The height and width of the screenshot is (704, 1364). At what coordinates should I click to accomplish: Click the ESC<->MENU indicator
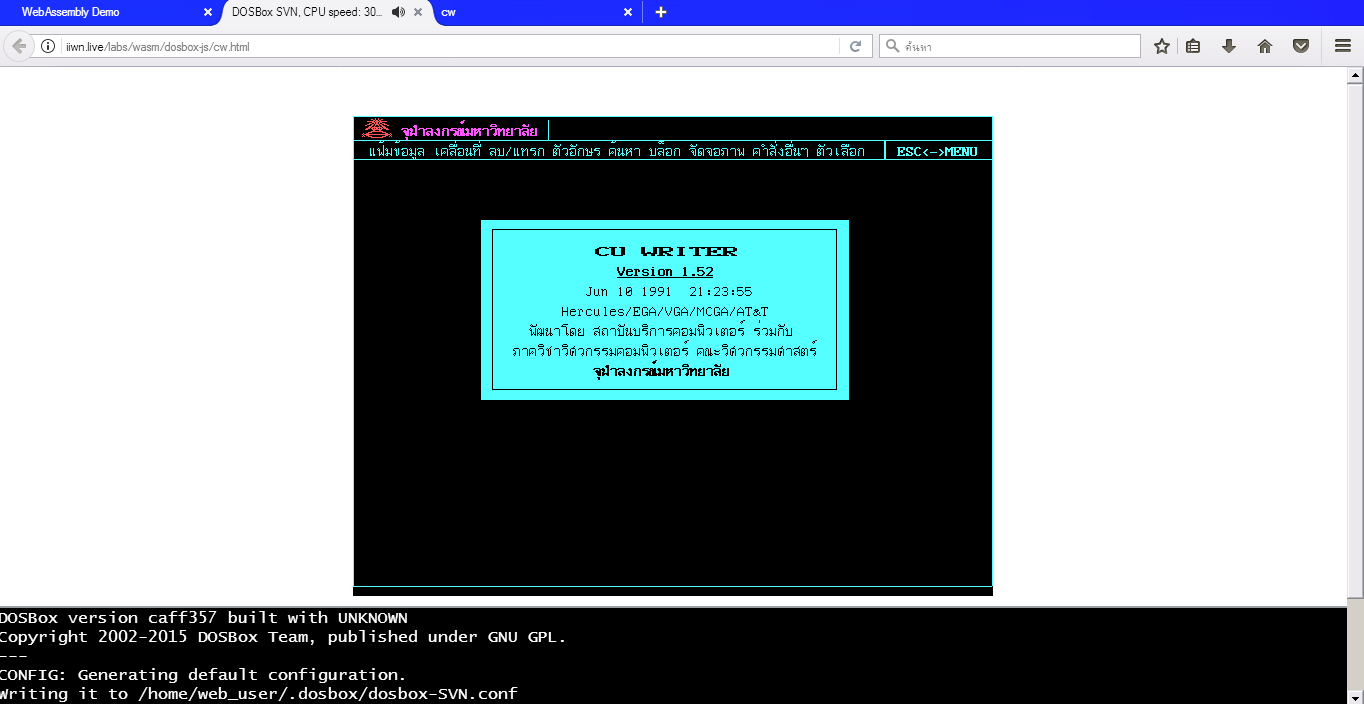tap(937, 152)
